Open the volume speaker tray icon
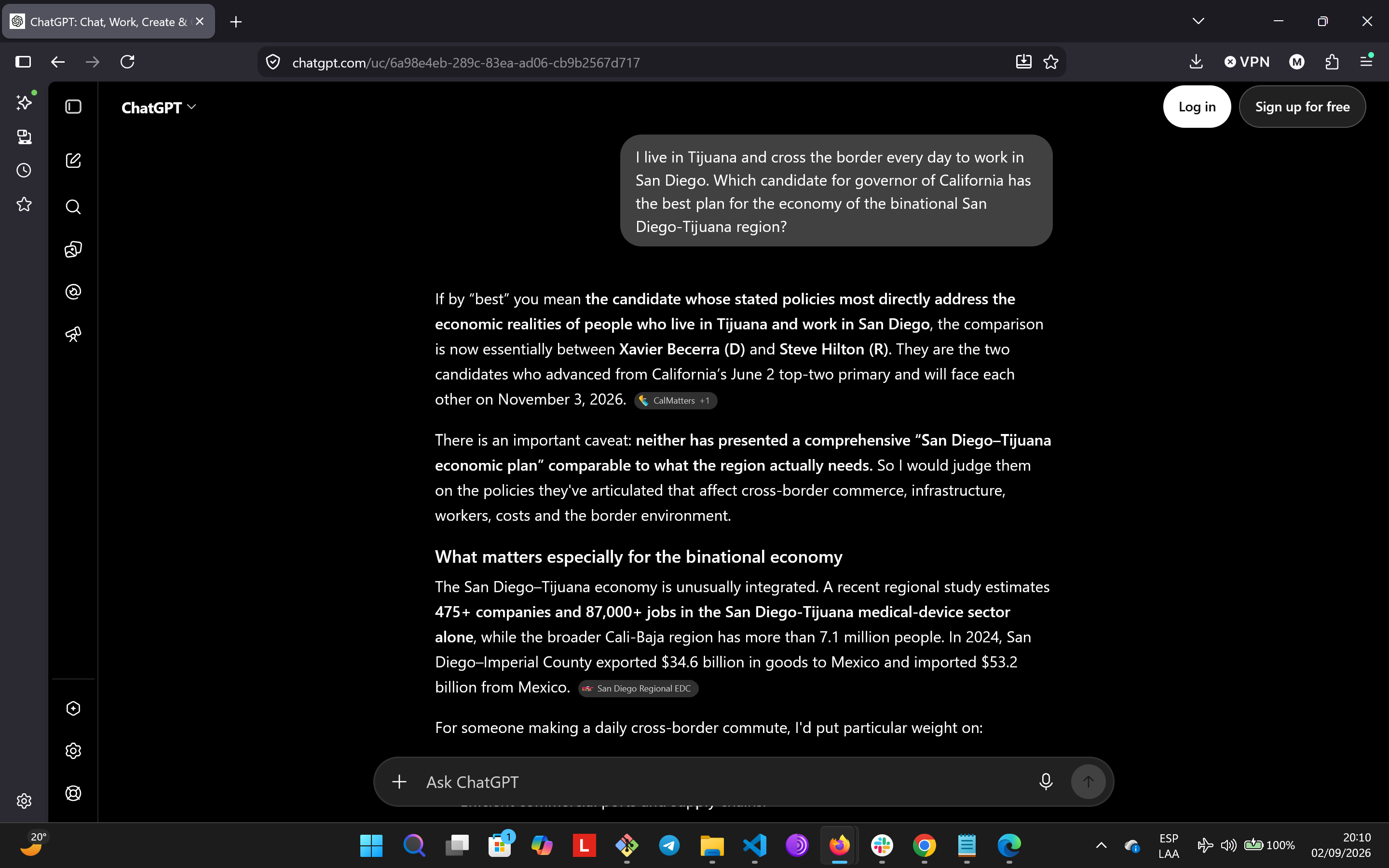 [x=1229, y=846]
